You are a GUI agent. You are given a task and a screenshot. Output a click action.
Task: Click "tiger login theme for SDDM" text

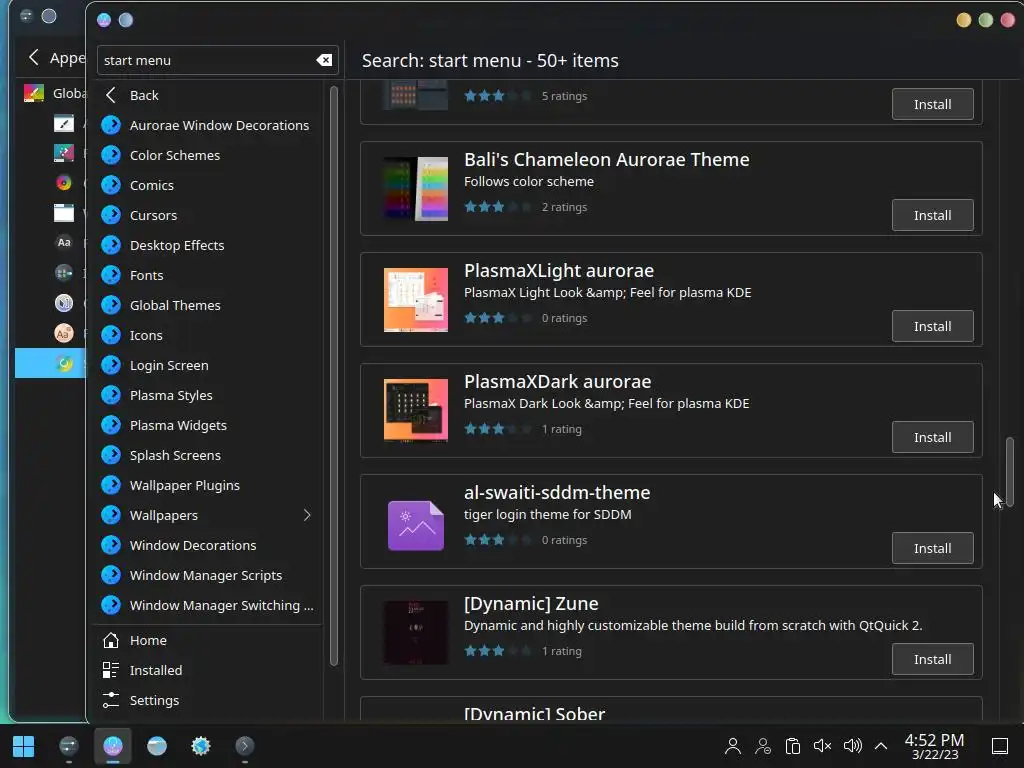tap(547, 515)
